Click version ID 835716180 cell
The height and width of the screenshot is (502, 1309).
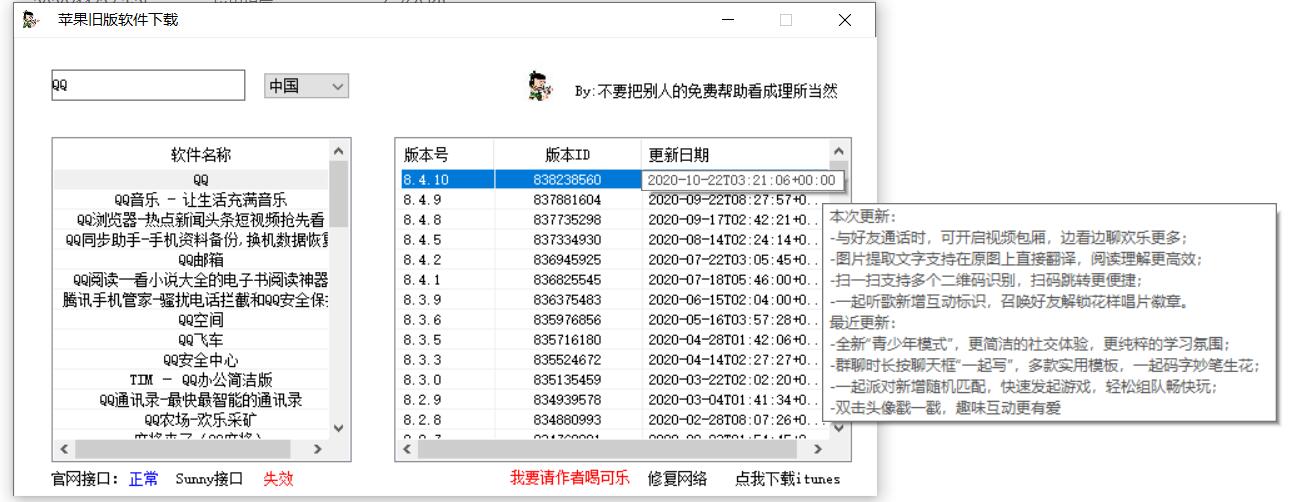[567, 339]
